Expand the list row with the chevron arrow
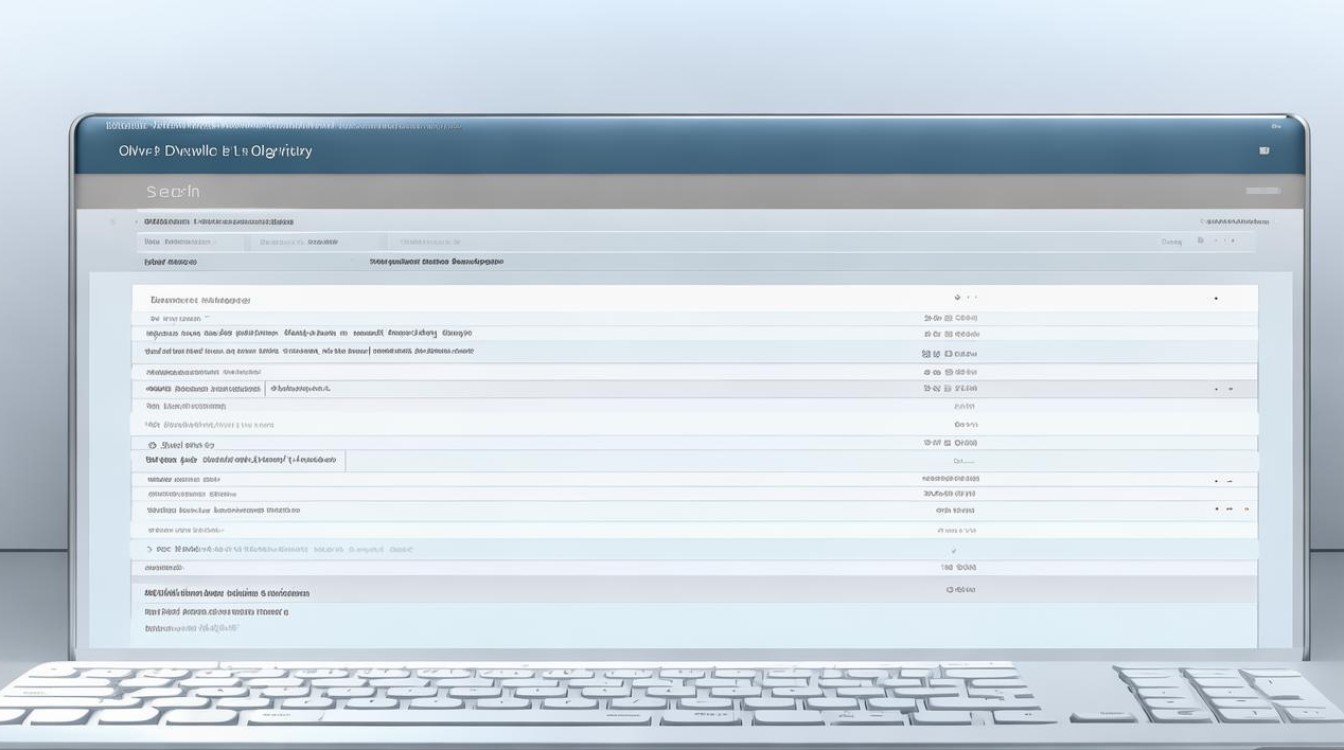Screen dimensions: 1344x750 [150, 550]
